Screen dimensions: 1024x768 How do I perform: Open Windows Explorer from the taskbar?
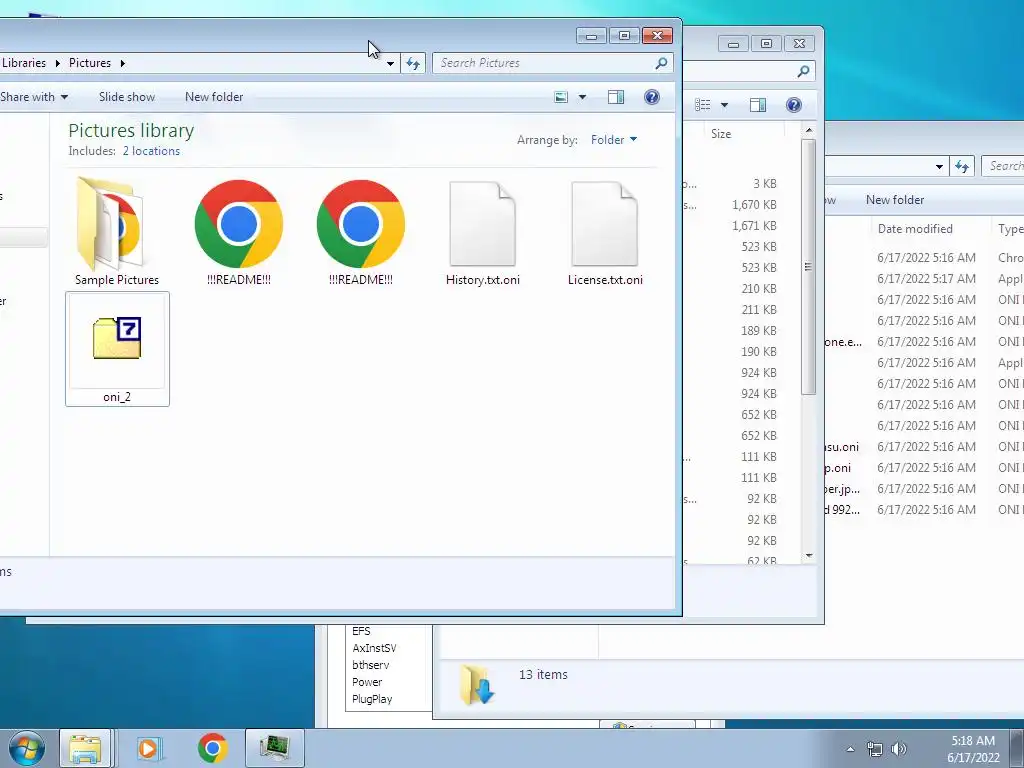pos(86,748)
